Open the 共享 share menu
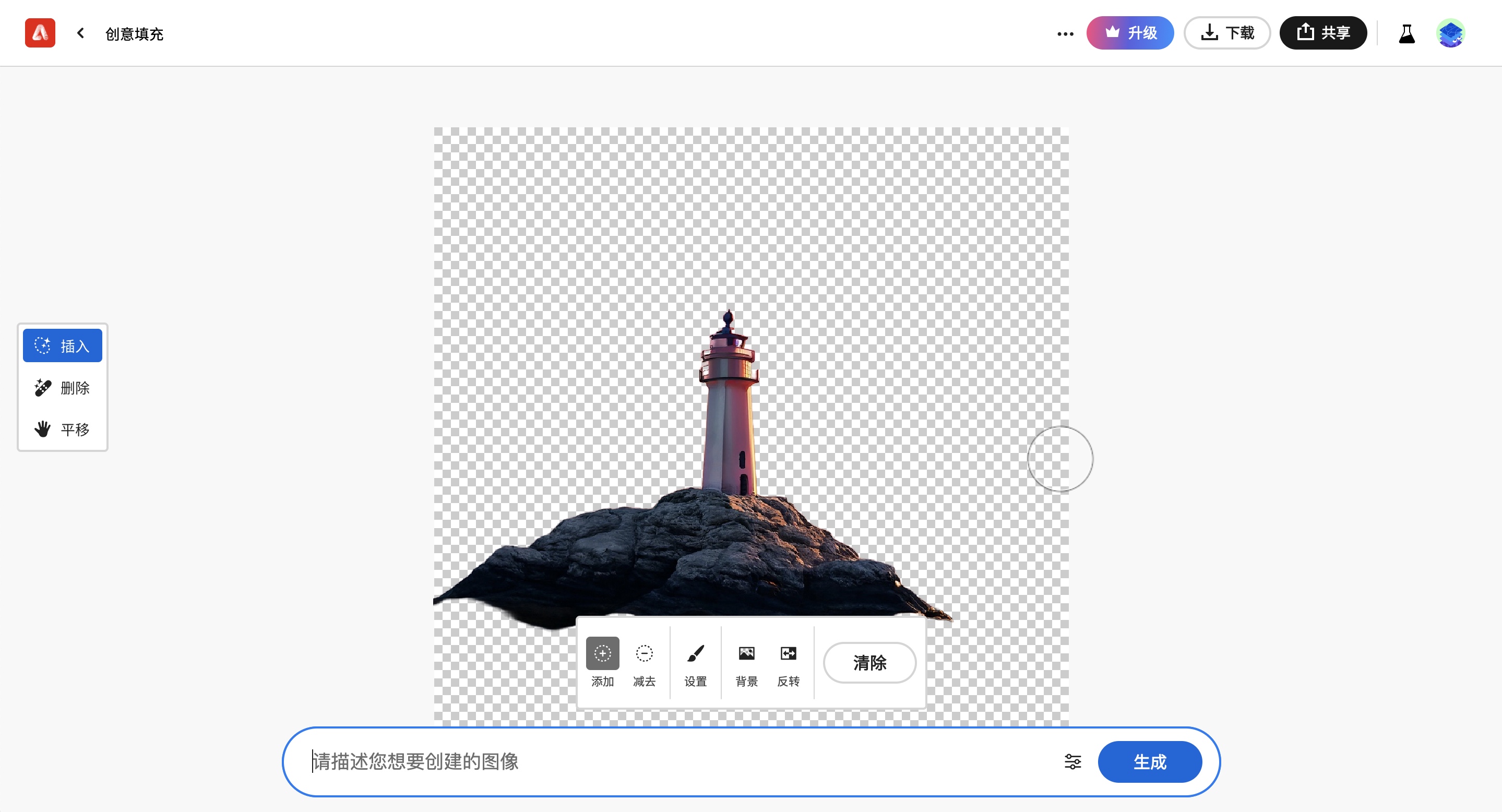The image size is (1502, 812). pos(1322,33)
